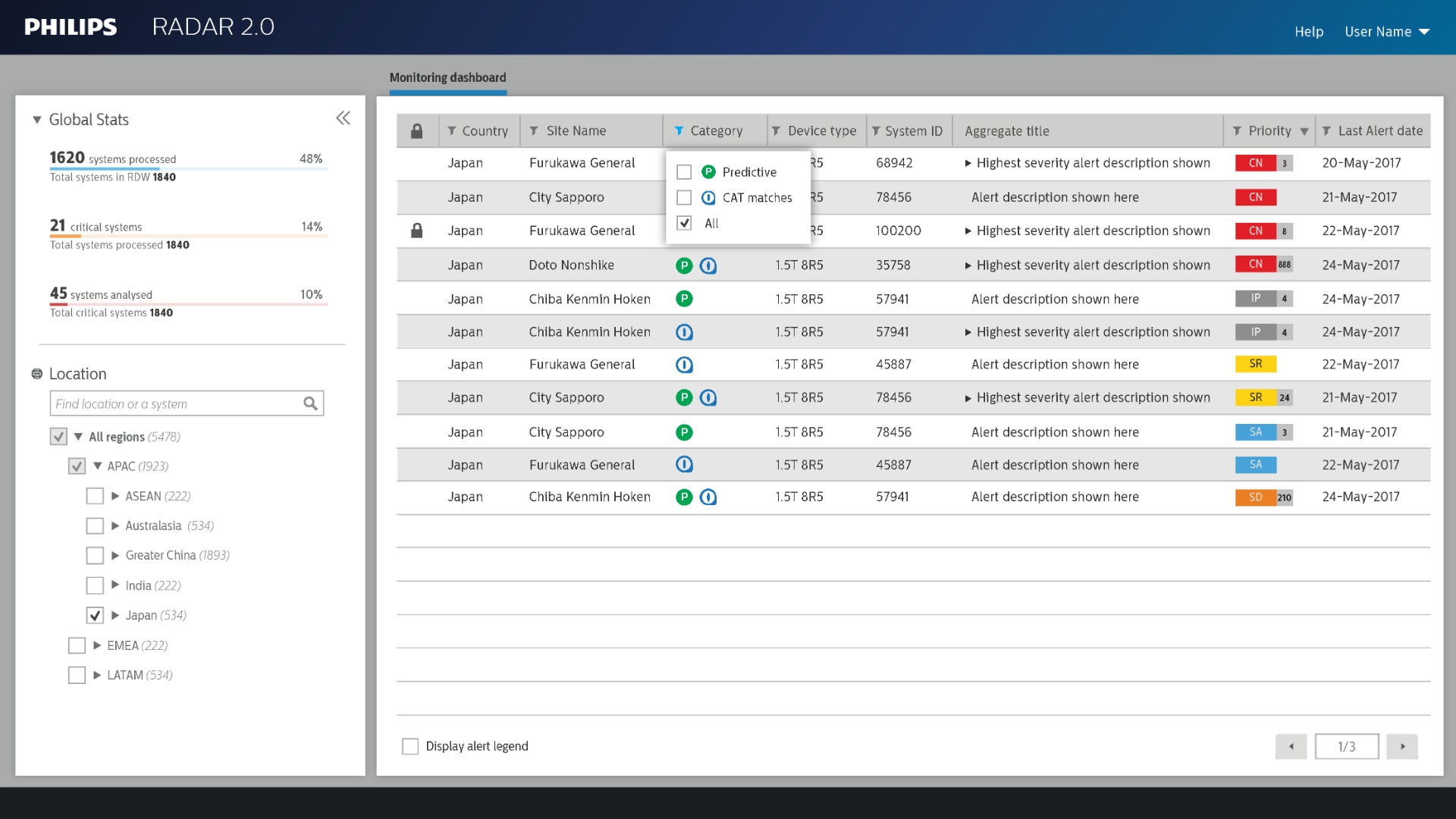Go to the next page of results
Screen dimensions: 1456x819
(1403, 745)
